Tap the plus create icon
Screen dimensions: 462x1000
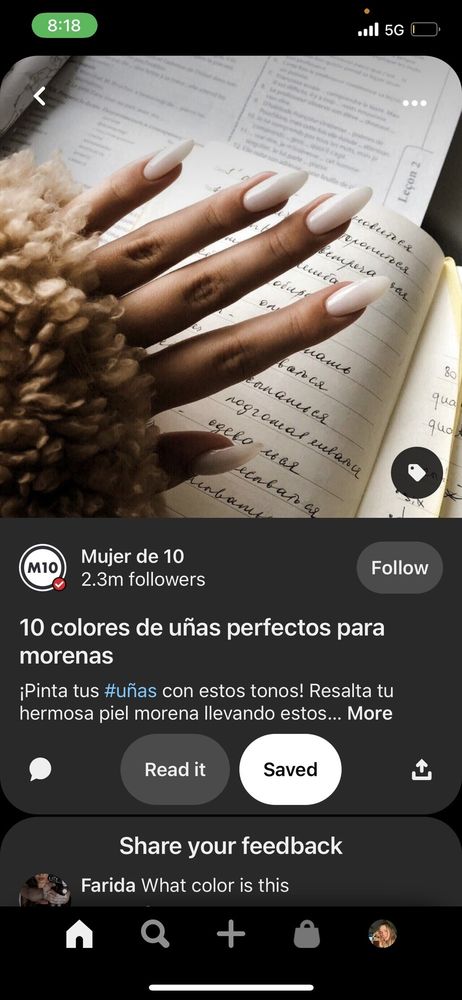point(231,935)
